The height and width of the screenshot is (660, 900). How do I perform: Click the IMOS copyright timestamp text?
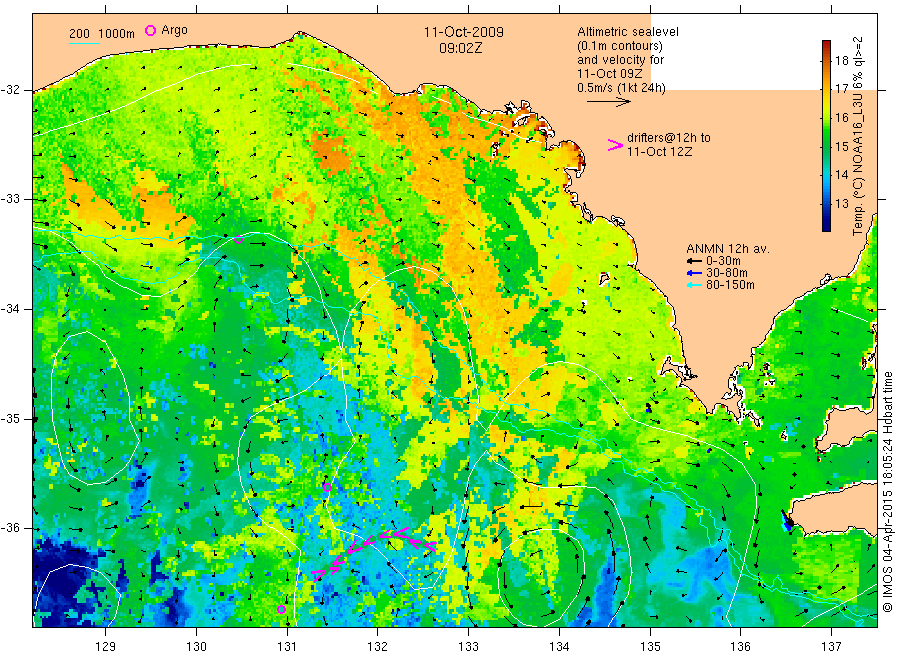[x=888, y=492]
